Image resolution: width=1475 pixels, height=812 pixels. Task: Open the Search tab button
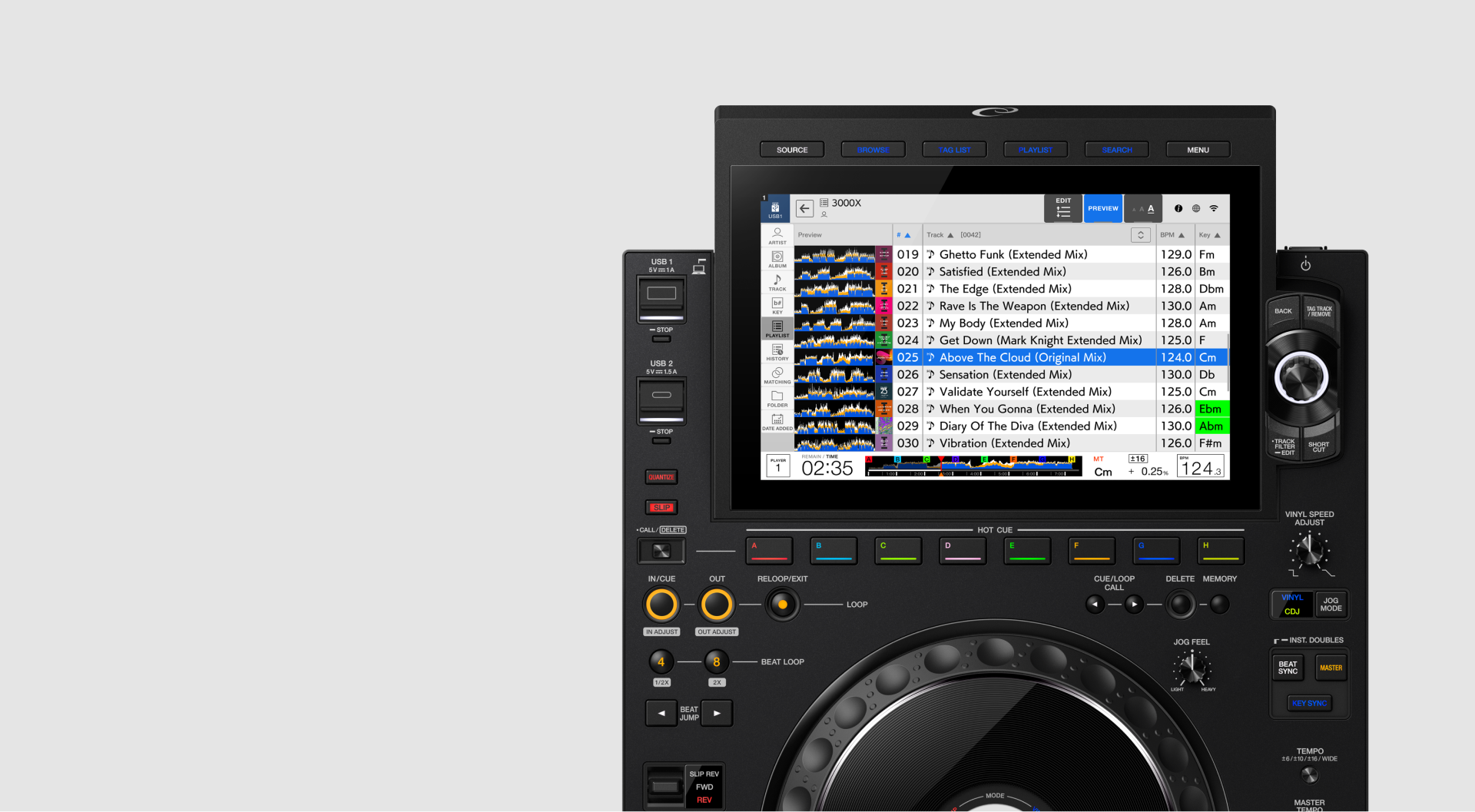click(1117, 150)
